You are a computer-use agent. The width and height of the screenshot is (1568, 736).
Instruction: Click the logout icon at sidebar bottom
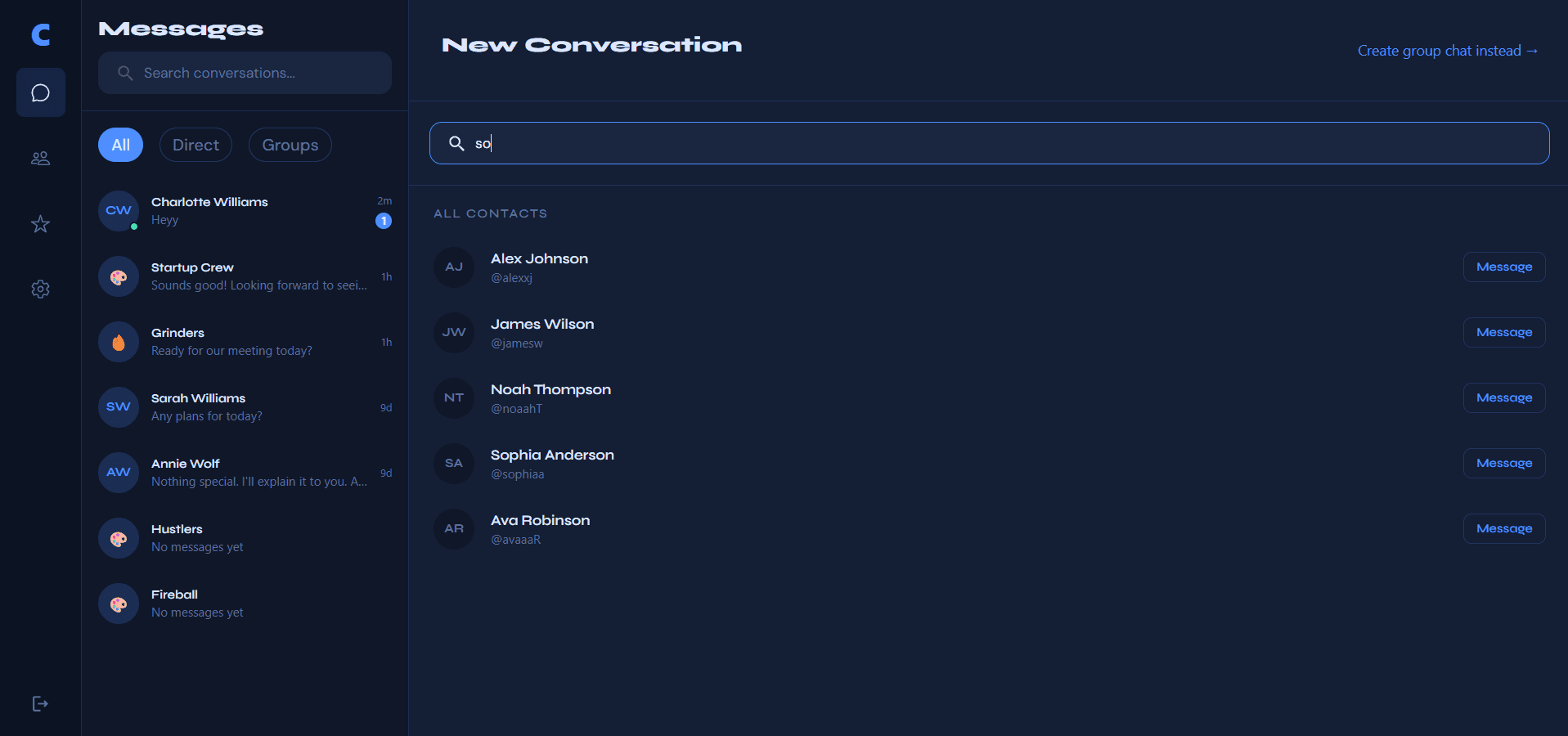pos(41,704)
